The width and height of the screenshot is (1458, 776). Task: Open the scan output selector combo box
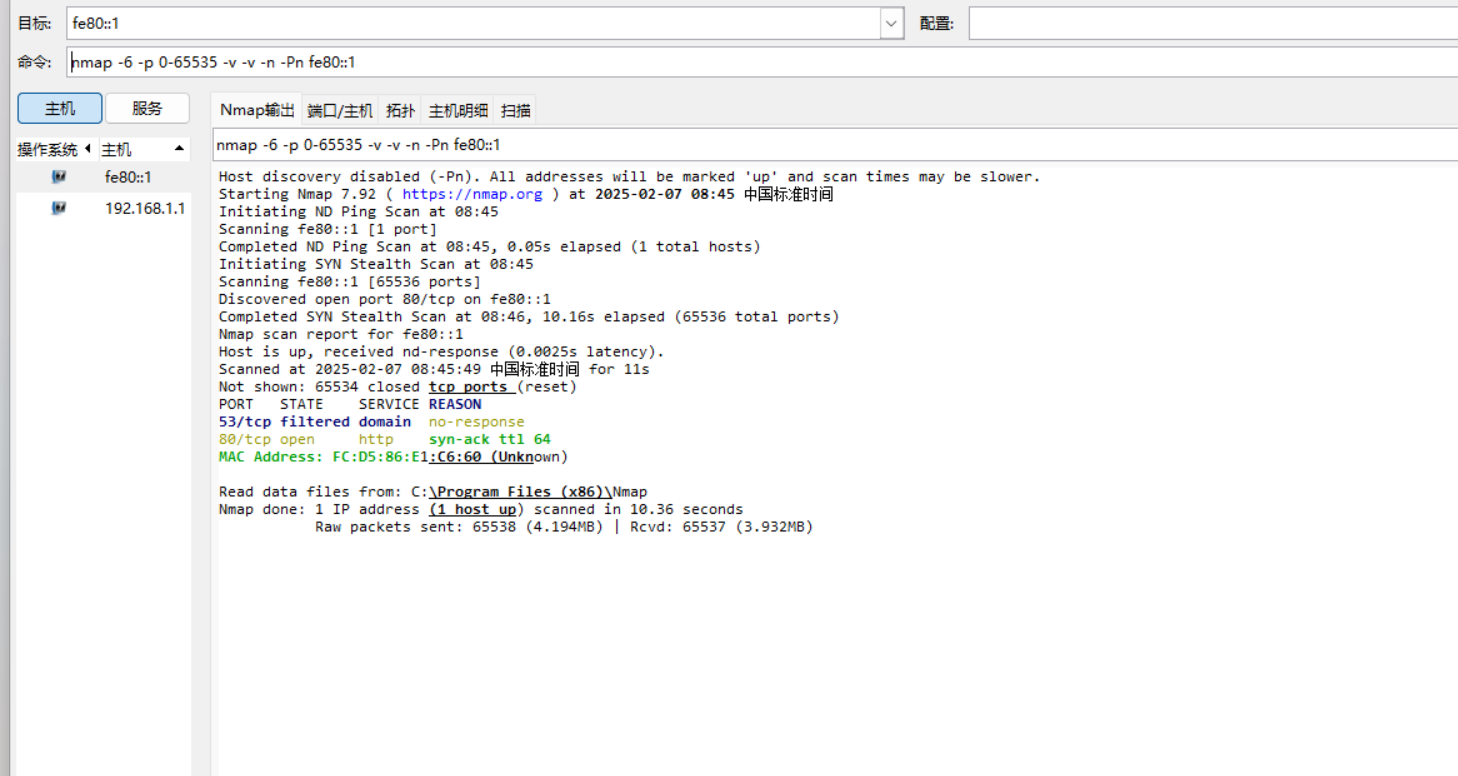[835, 145]
